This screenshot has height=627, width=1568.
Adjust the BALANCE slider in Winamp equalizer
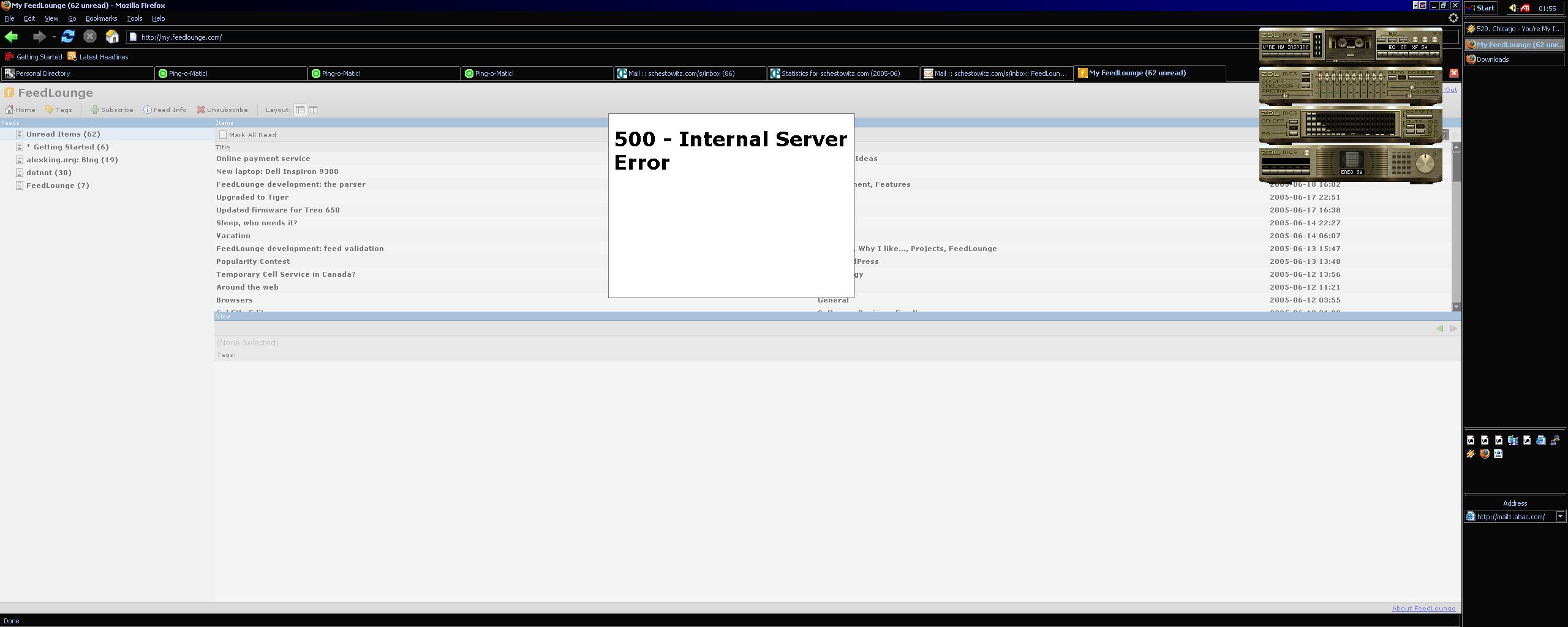[x=1409, y=96]
